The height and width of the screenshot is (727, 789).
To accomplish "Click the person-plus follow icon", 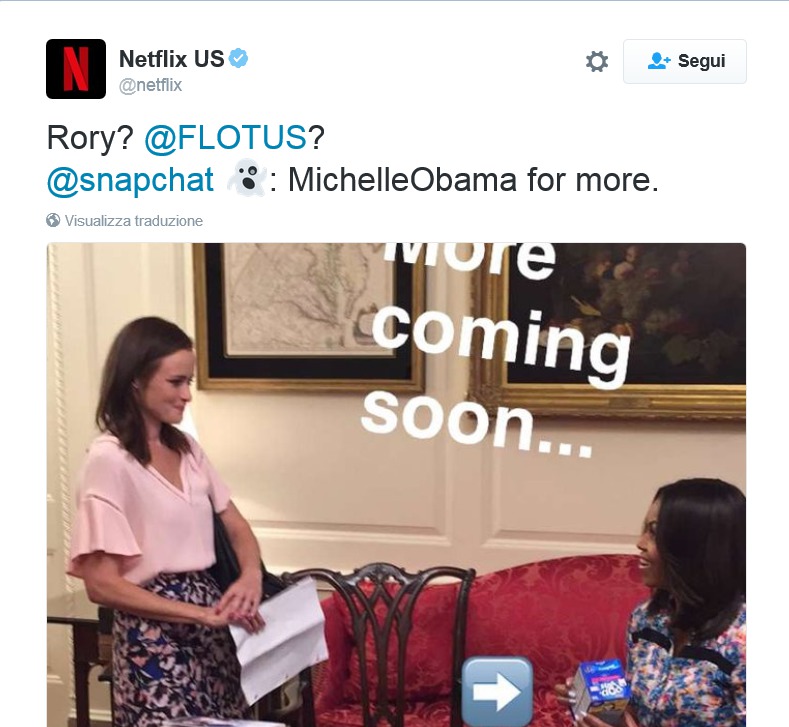I will pos(659,61).
